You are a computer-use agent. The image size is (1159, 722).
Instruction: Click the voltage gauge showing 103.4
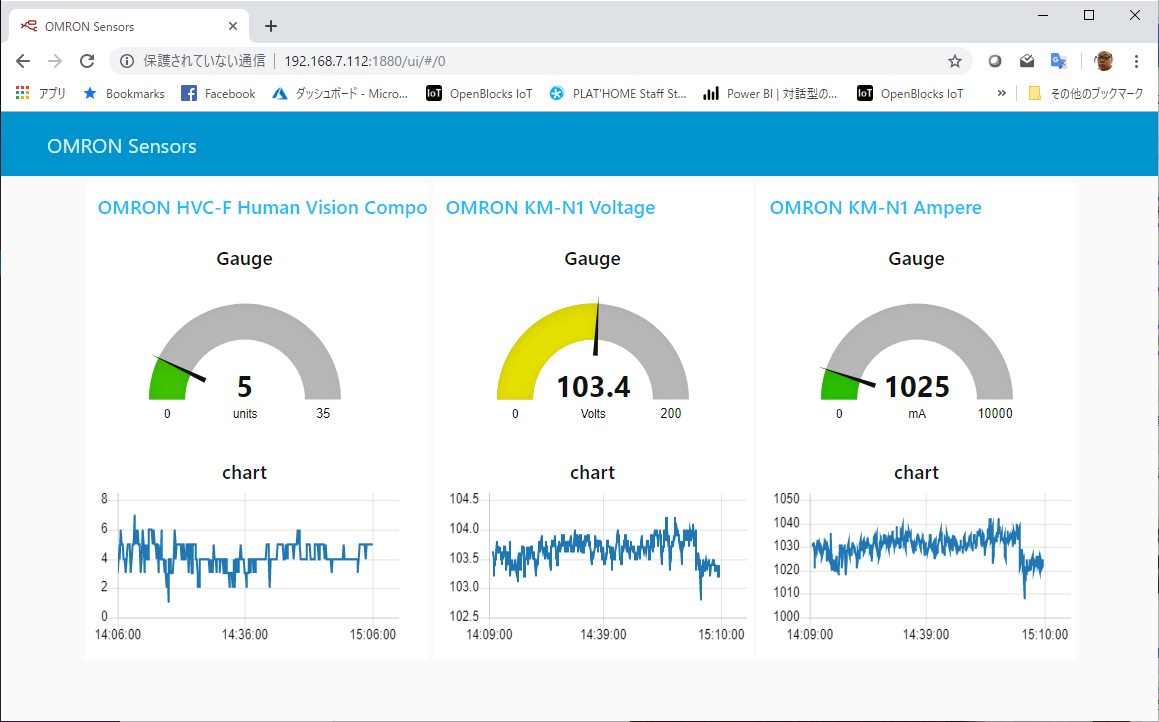coord(593,360)
